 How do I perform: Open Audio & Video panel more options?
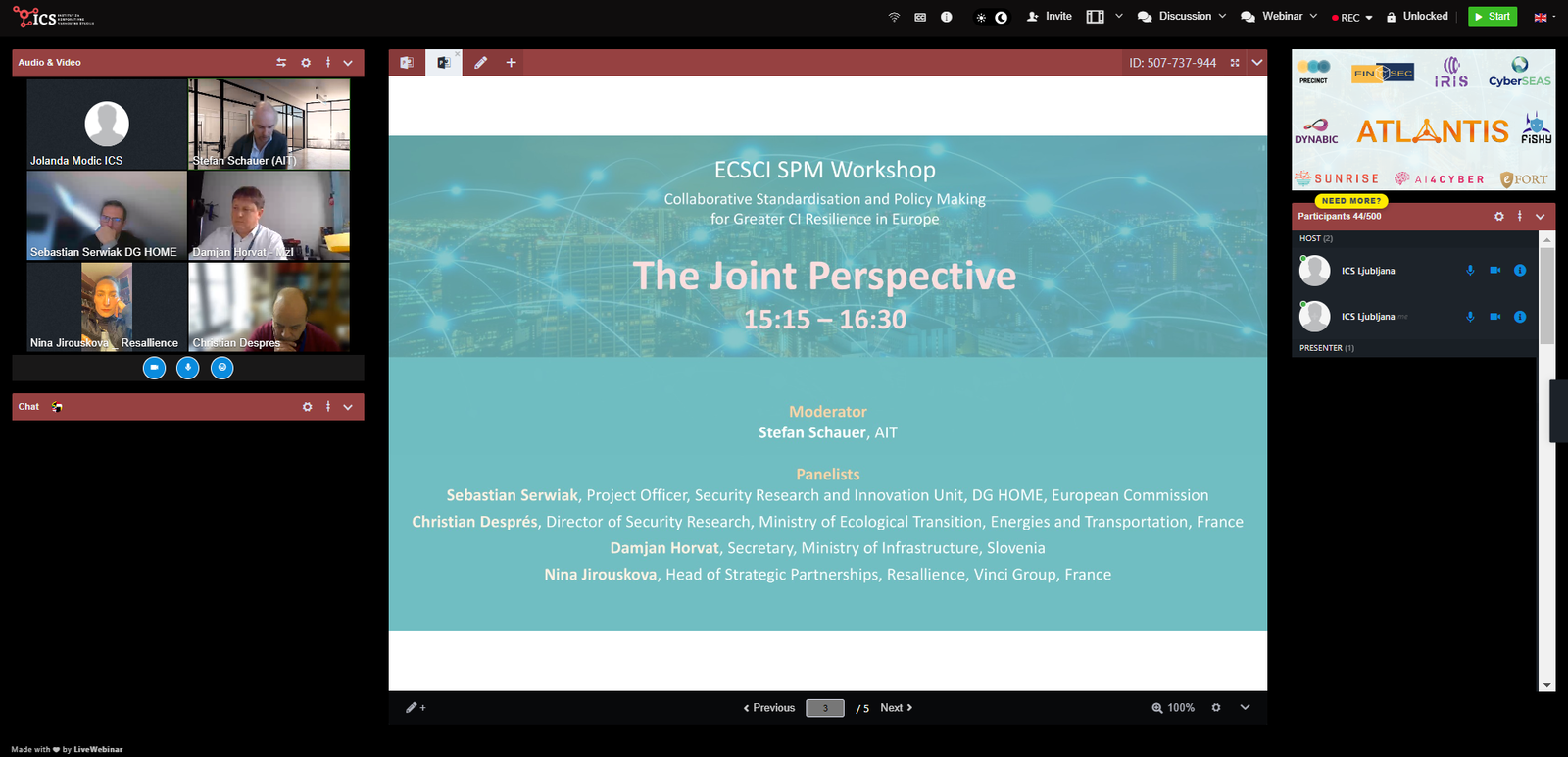328,63
